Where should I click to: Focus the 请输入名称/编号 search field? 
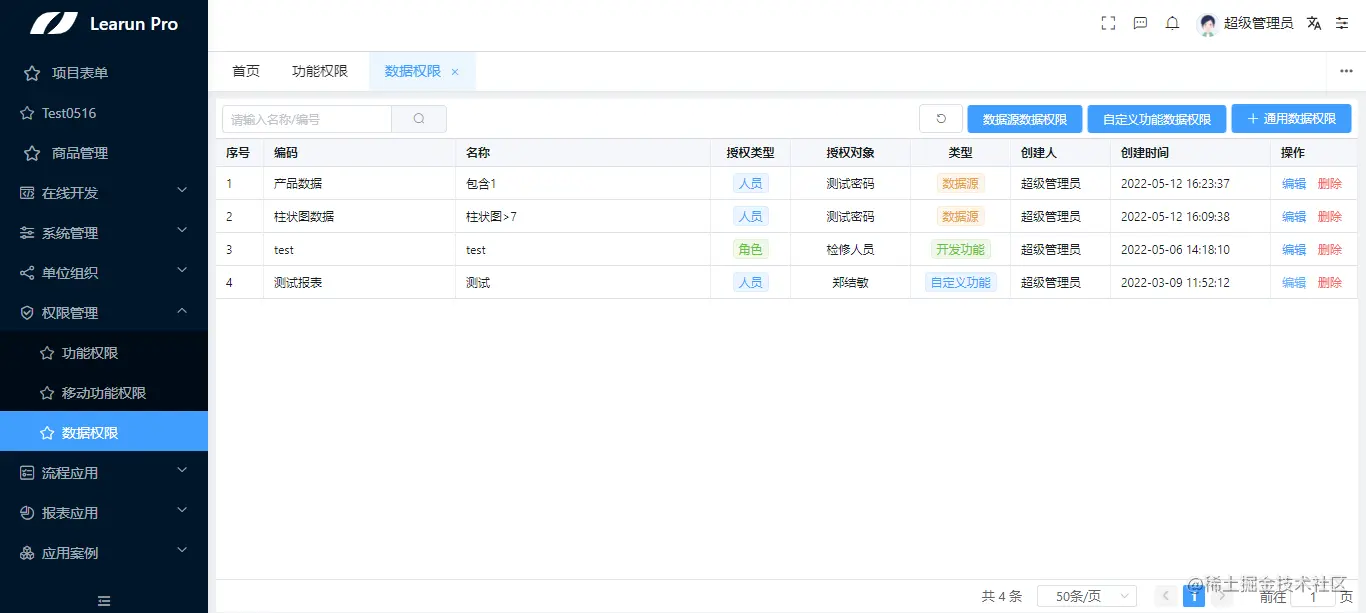tap(307, 119)
